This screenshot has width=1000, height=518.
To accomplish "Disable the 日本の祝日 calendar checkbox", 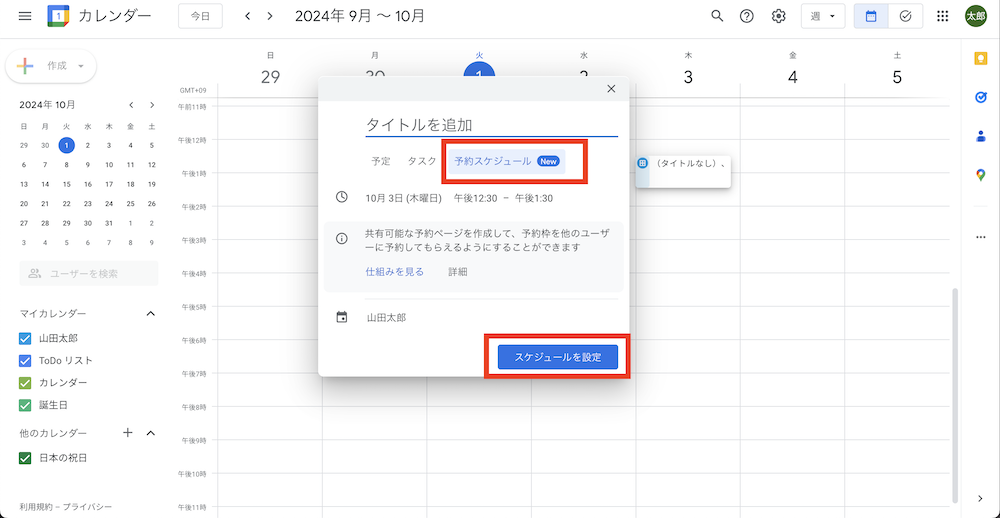I will (26, 458).
